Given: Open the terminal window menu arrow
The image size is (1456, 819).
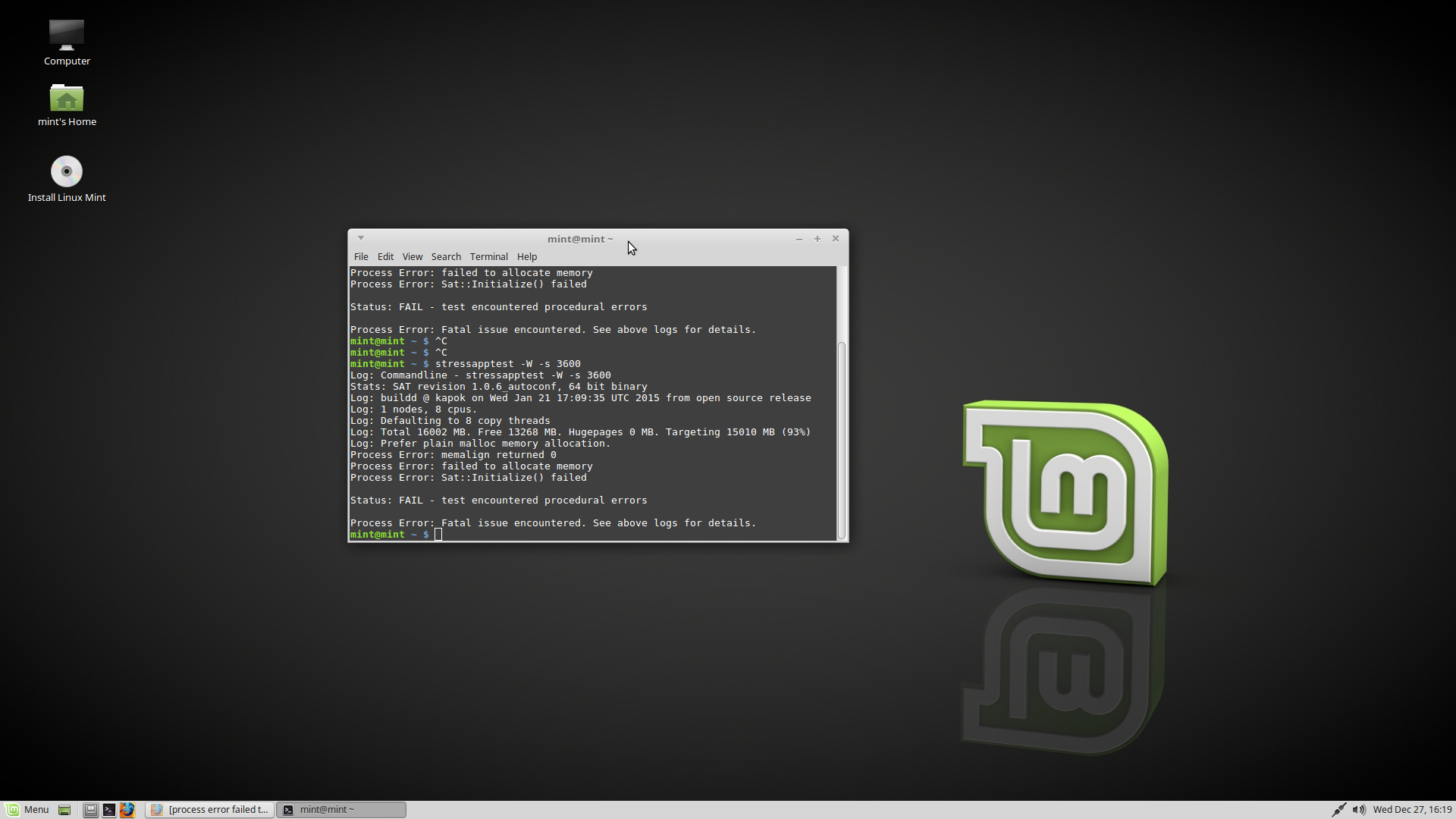Looking at the screenshot, I should [361, 238].
